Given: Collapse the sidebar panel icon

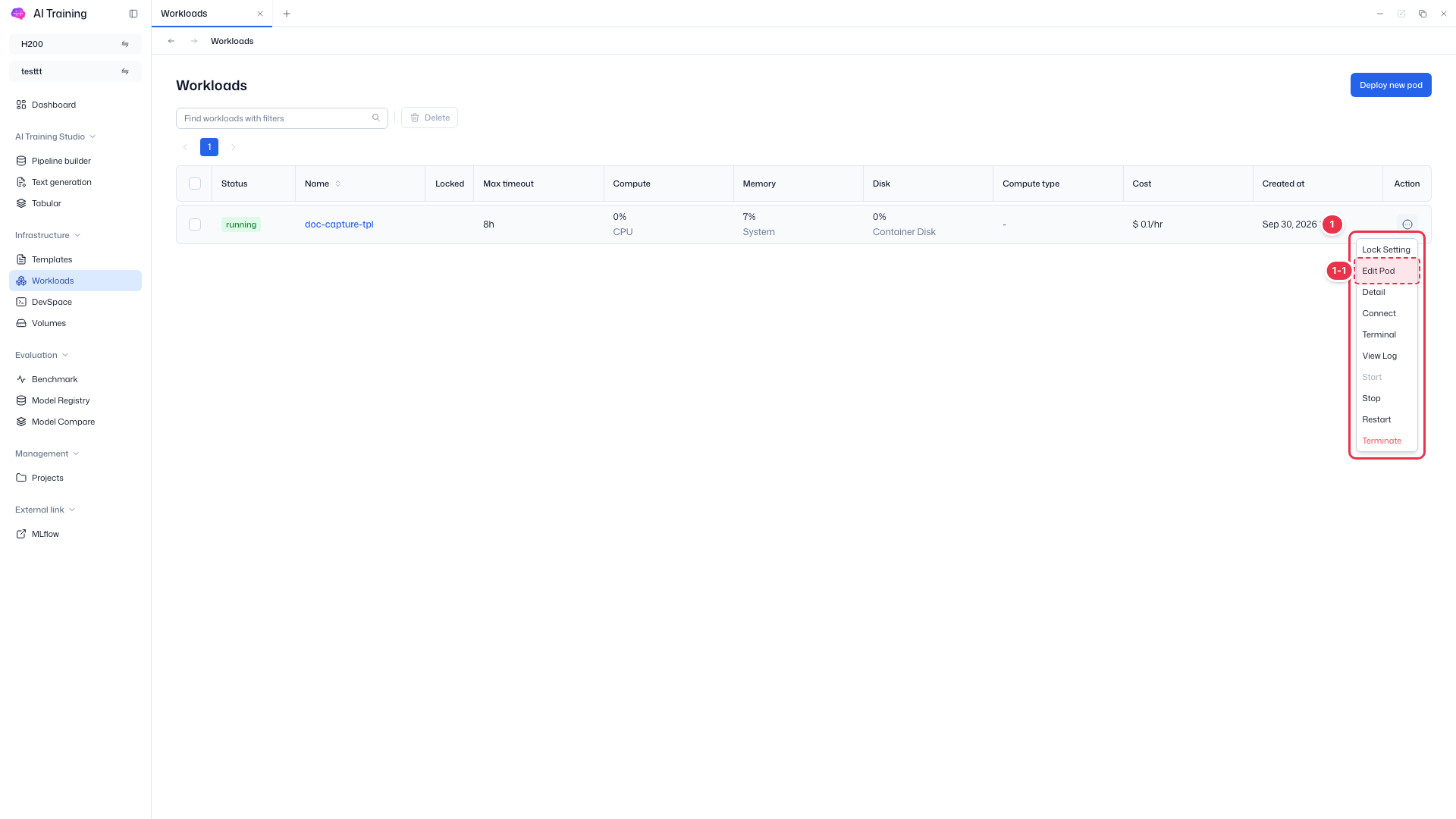Looking at the screenshot, I should pyautogui.click(x=133, y=14).
